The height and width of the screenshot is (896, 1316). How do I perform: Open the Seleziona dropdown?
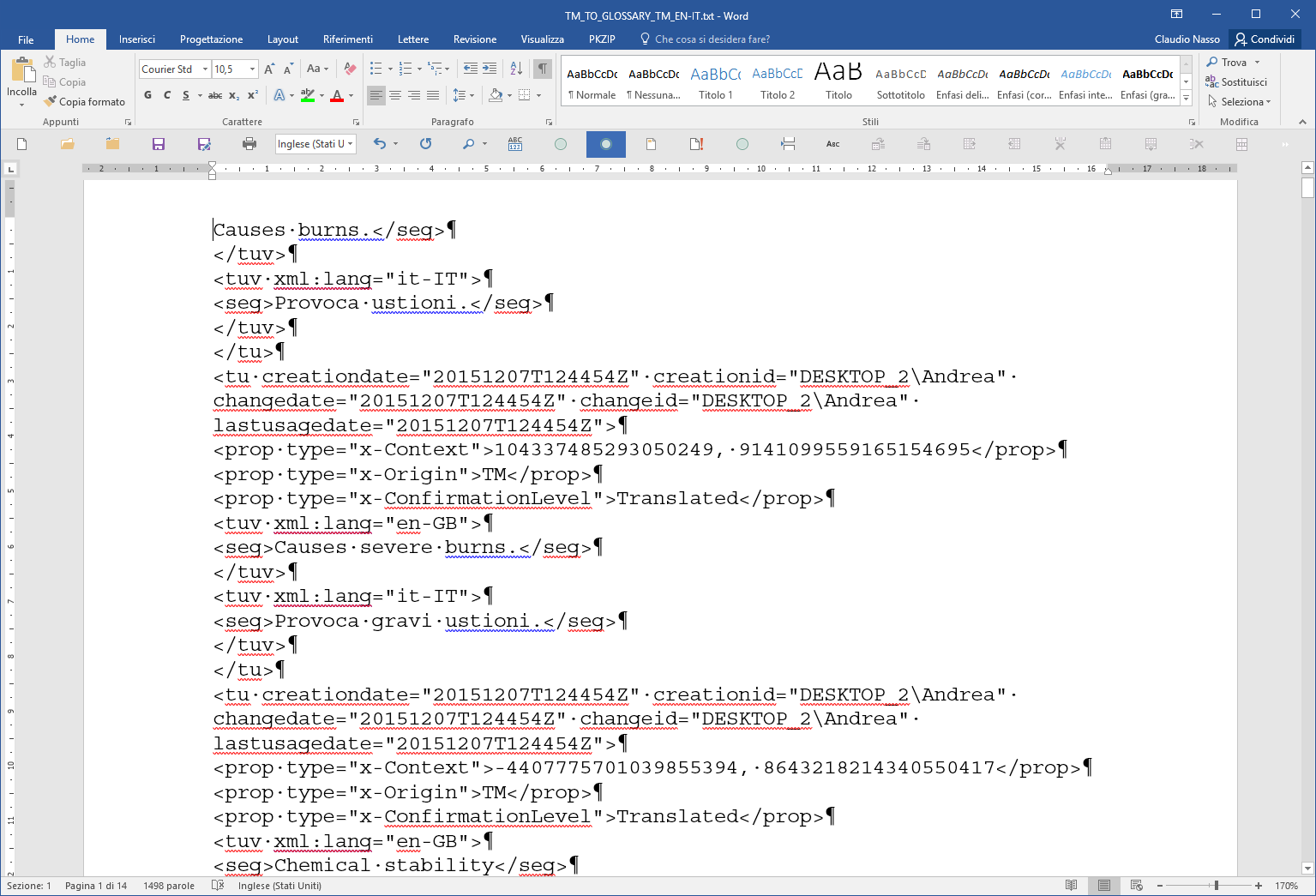(x=1240, y=102)
